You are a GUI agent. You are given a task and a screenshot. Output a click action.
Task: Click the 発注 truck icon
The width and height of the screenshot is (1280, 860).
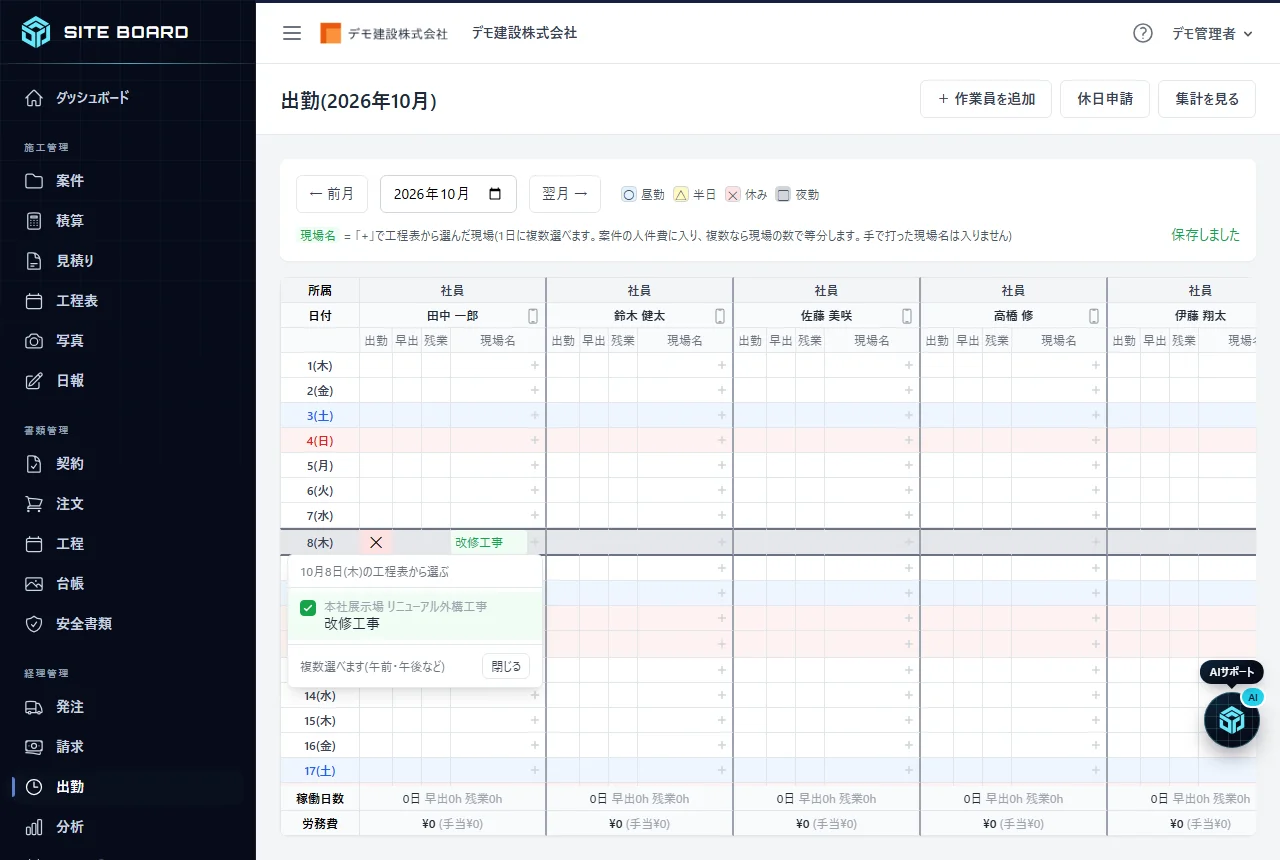[34, 707]
